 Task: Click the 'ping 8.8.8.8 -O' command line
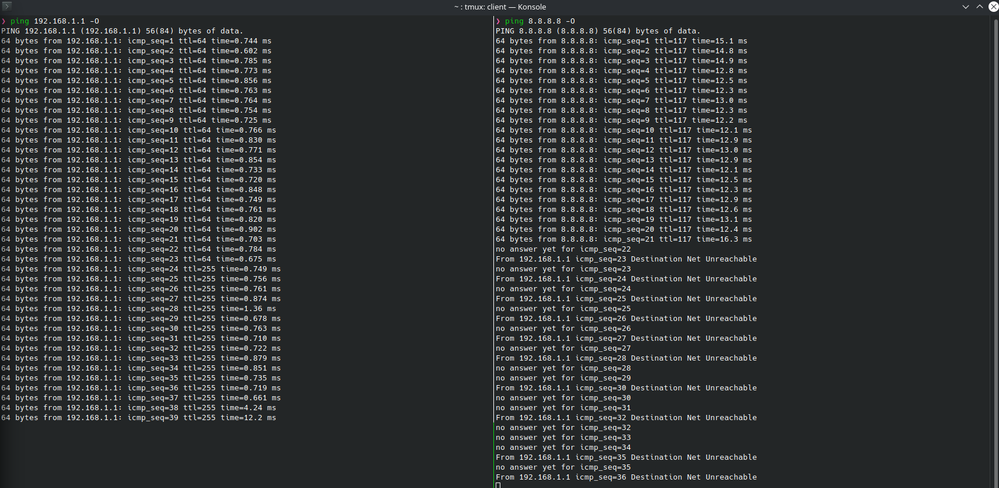click(540, 20)
